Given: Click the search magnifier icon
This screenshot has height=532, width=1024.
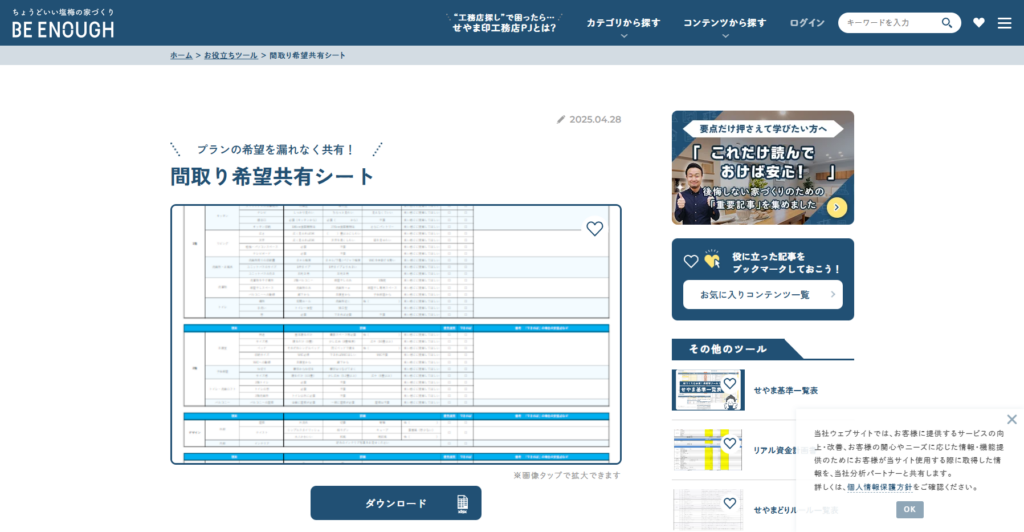Looking at the screenshot, I should pyautogui.click(x=947, y=23).
